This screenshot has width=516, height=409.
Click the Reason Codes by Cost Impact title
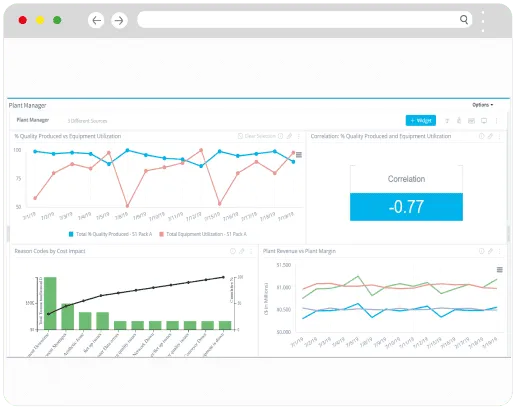pos(50,251)
